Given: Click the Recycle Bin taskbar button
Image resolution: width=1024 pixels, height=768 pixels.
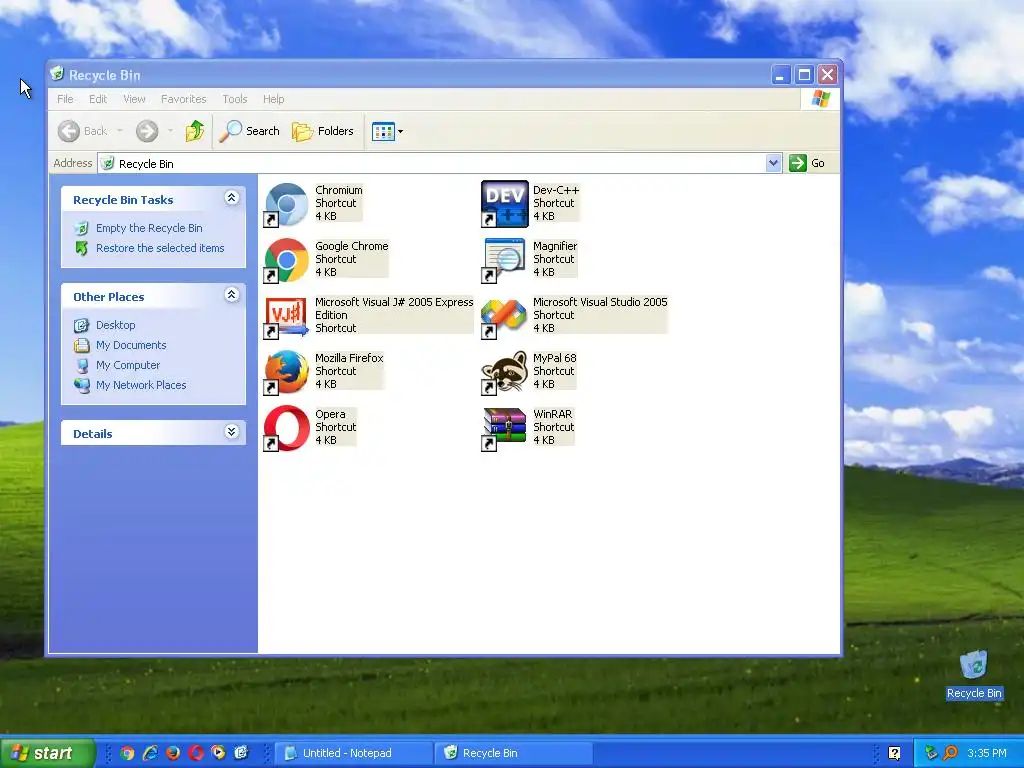Looking at the screenshot, I should pos(514,753).
